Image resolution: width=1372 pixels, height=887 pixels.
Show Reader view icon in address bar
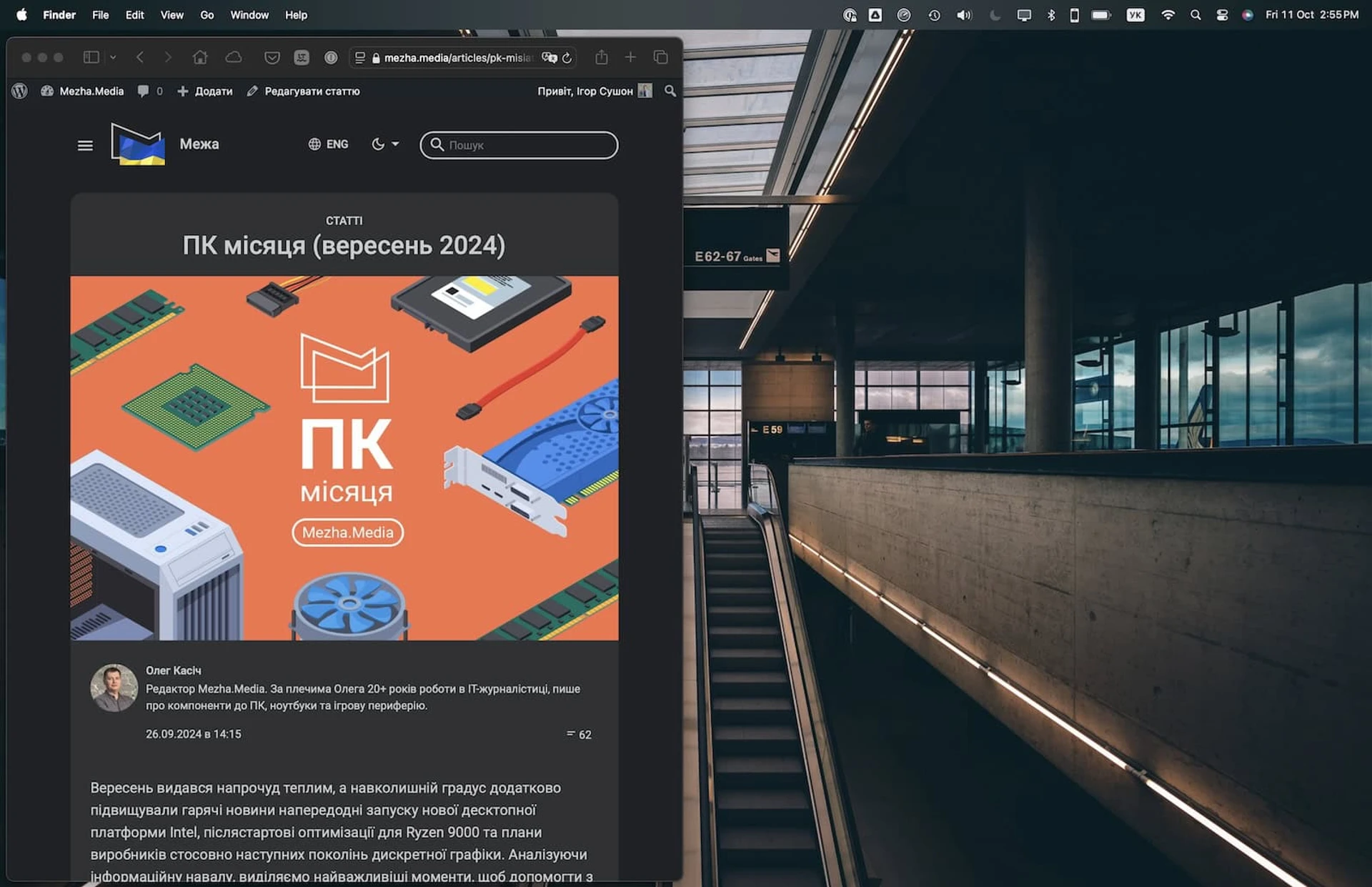tap(360, 58)
